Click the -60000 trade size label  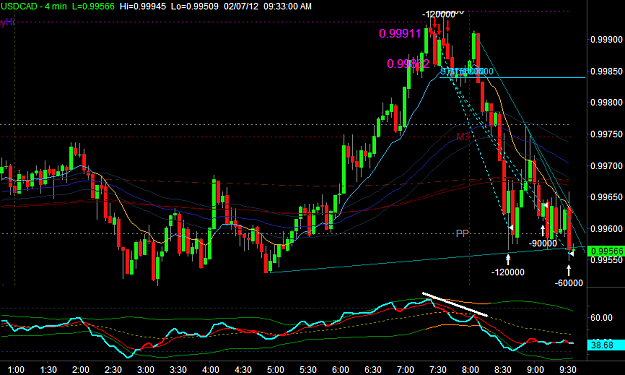coord(569,283)
